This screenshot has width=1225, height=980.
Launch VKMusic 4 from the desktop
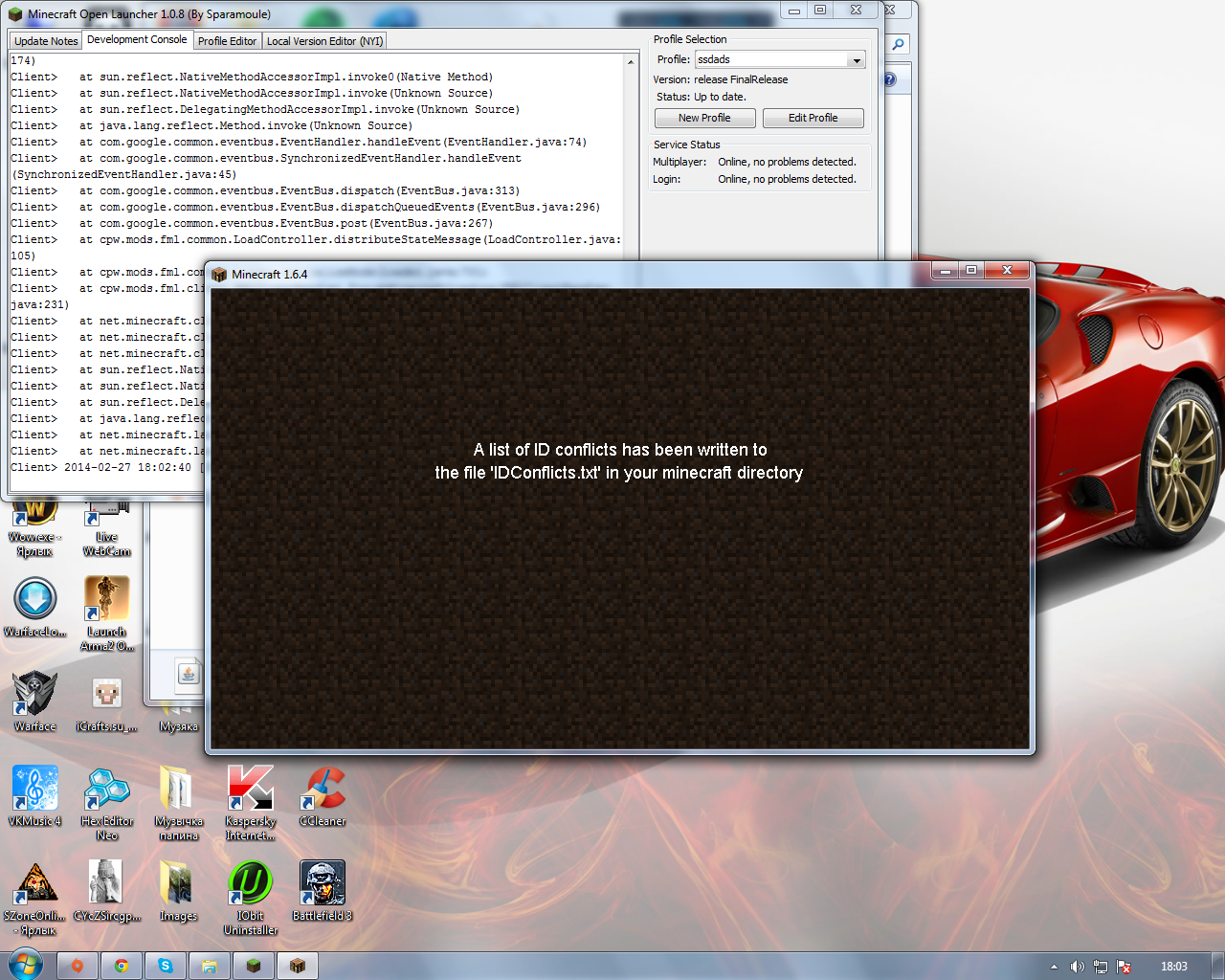tap(35, 795)
